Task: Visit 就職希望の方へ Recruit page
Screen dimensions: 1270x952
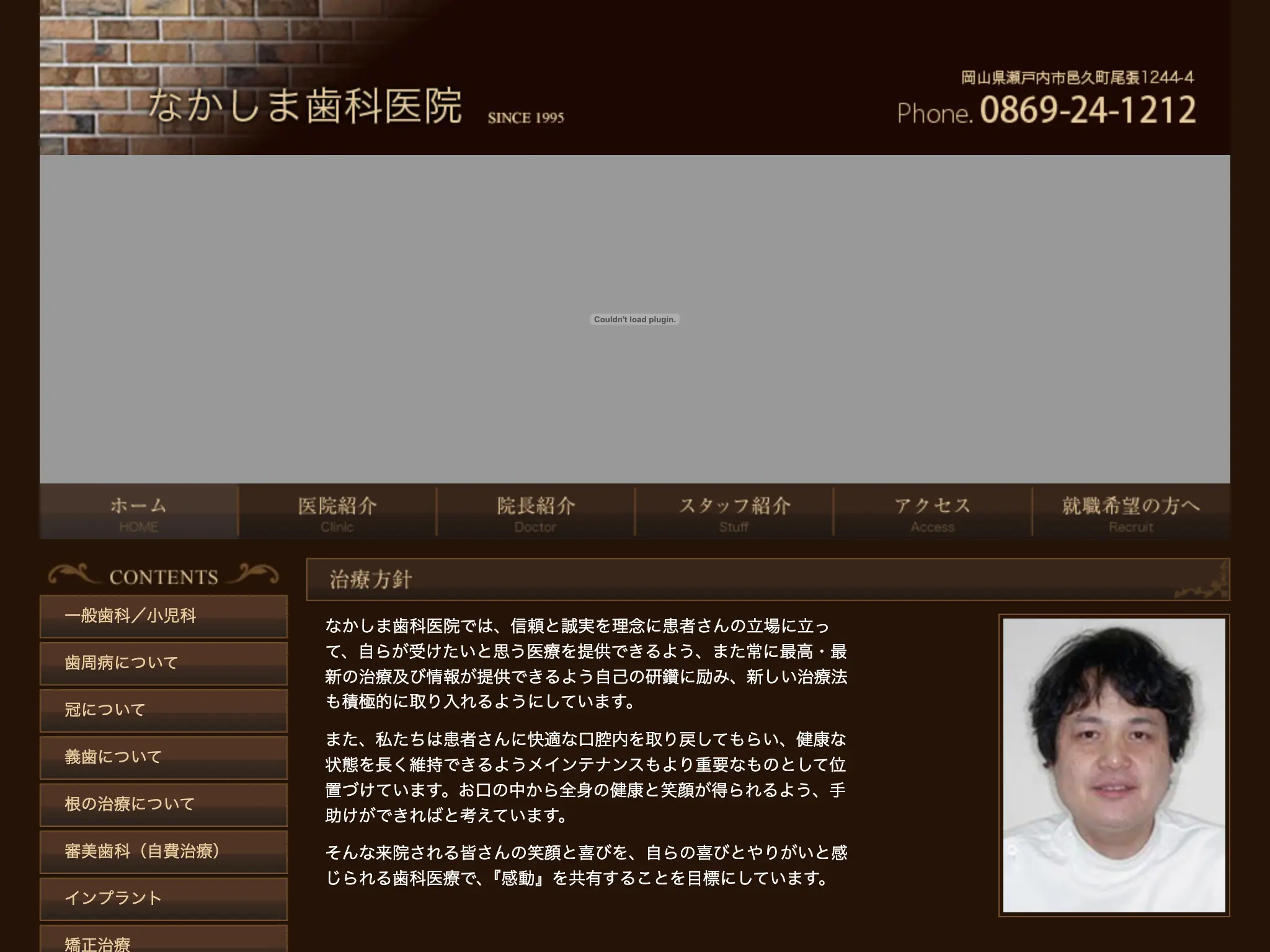Action: pyautogui.click(x=1131, y=512)
